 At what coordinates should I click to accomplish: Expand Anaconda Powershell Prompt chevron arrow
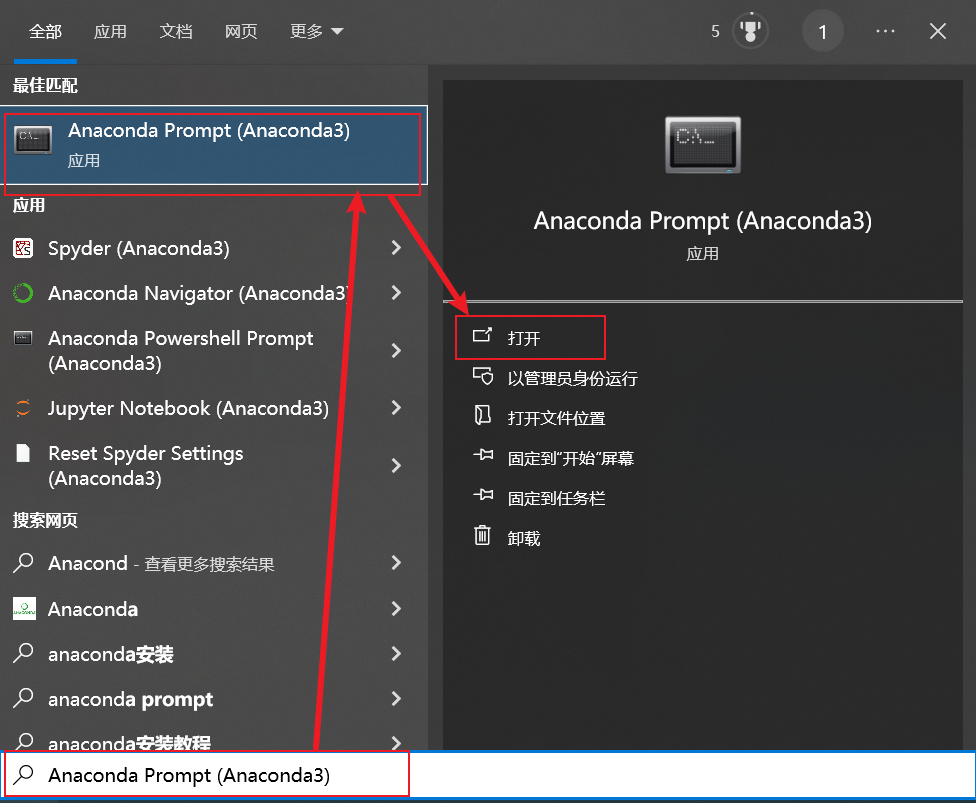[x=396, y=350]
